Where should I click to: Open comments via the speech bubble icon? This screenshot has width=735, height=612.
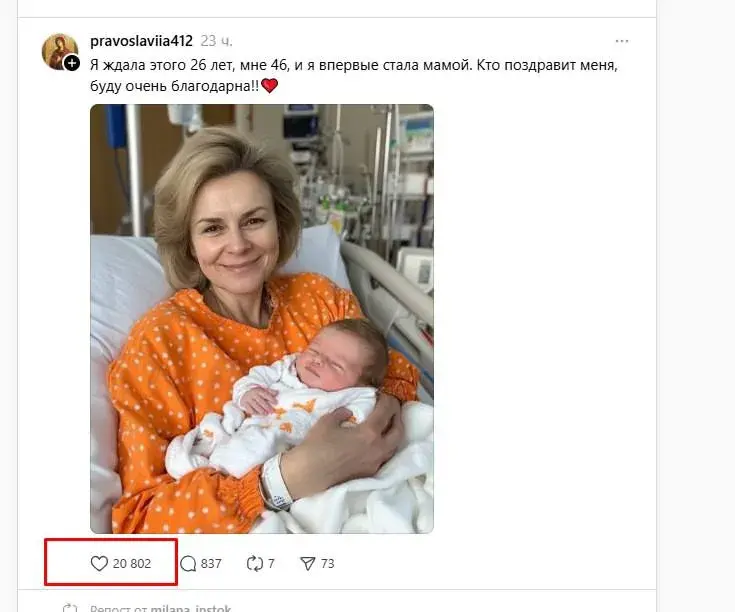click(x=188, y=564)
